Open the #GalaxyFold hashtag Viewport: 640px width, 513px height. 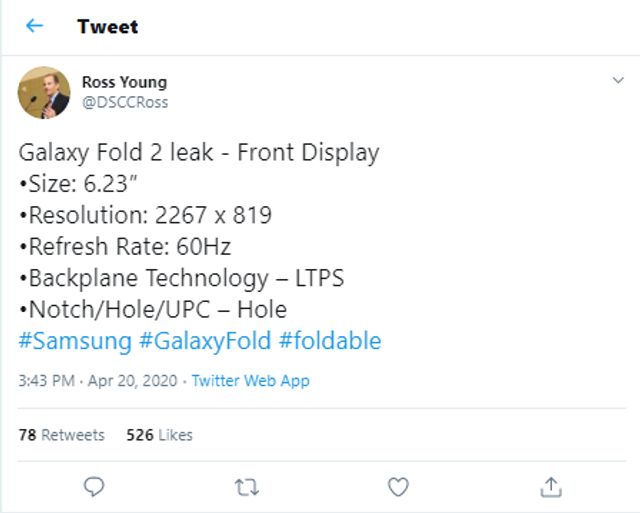click(x=205, y=340)
